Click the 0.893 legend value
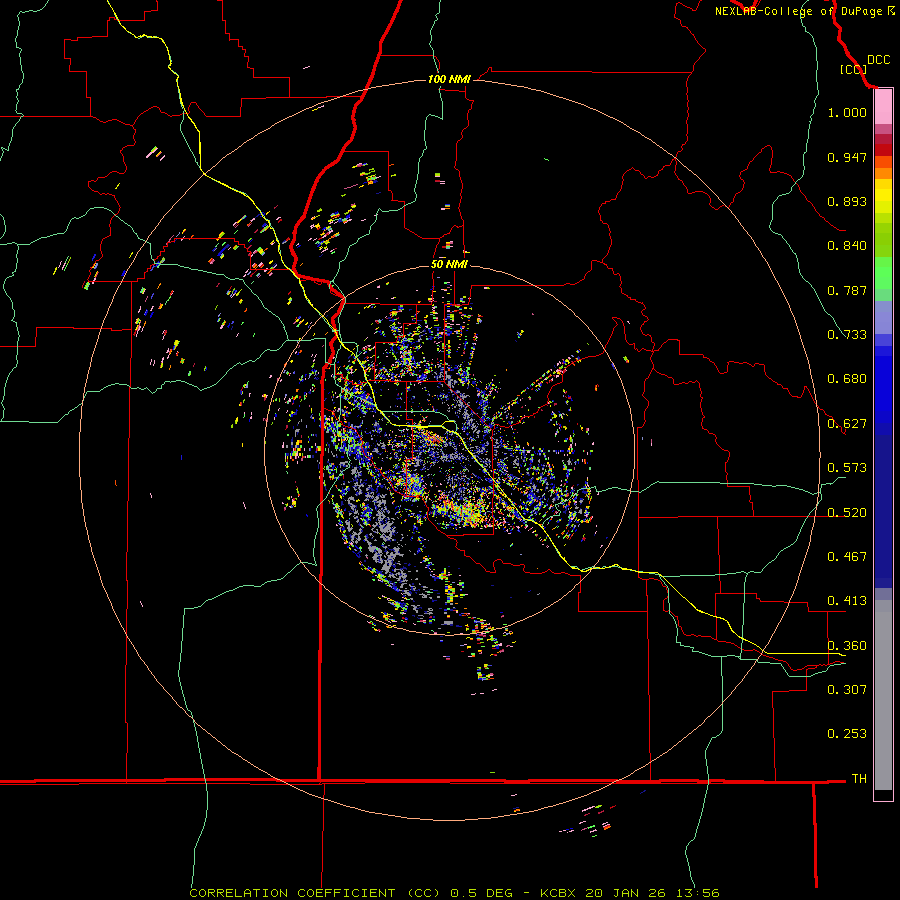900x900 pixels. point(847,201)
